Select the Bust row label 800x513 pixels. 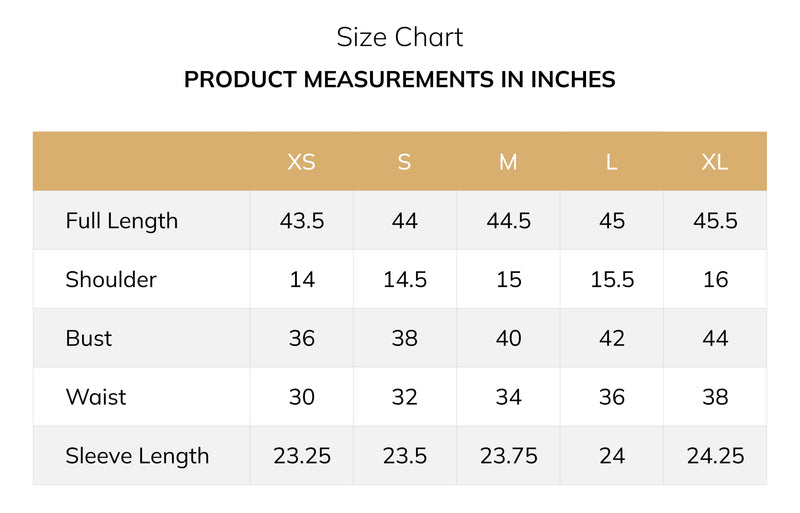(89, 338)
